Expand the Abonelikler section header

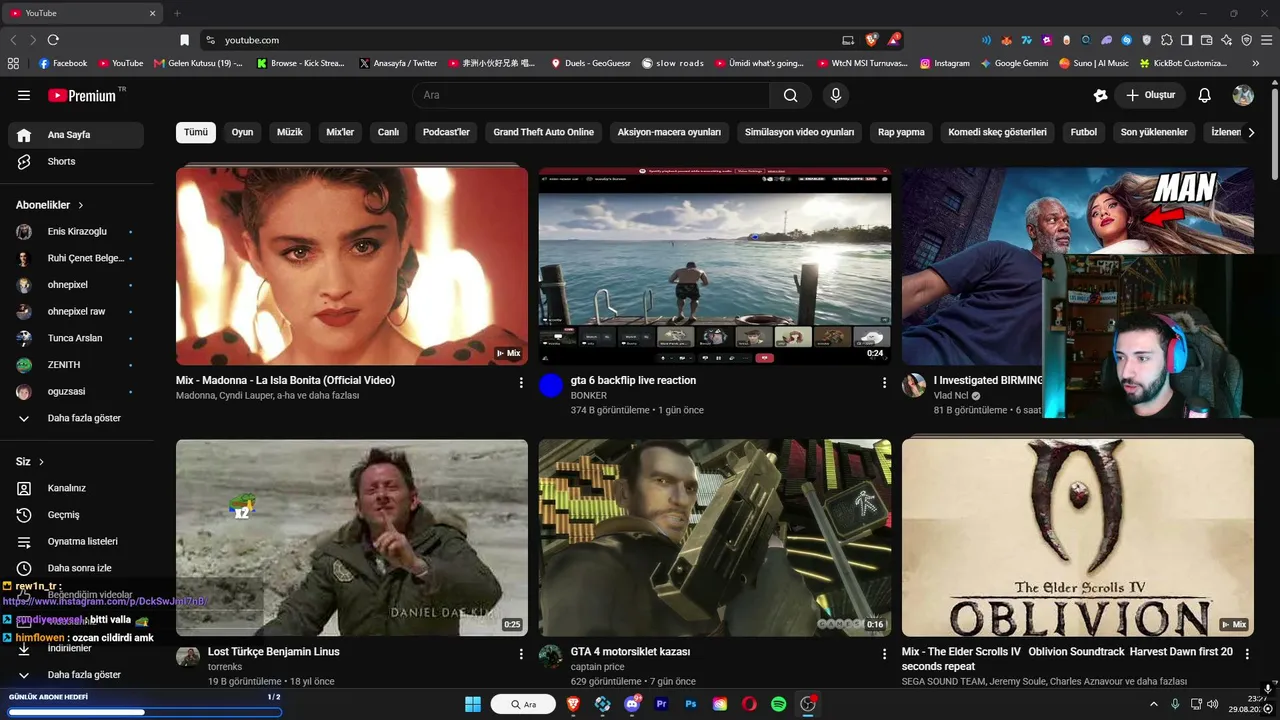(x=50, y=205)
